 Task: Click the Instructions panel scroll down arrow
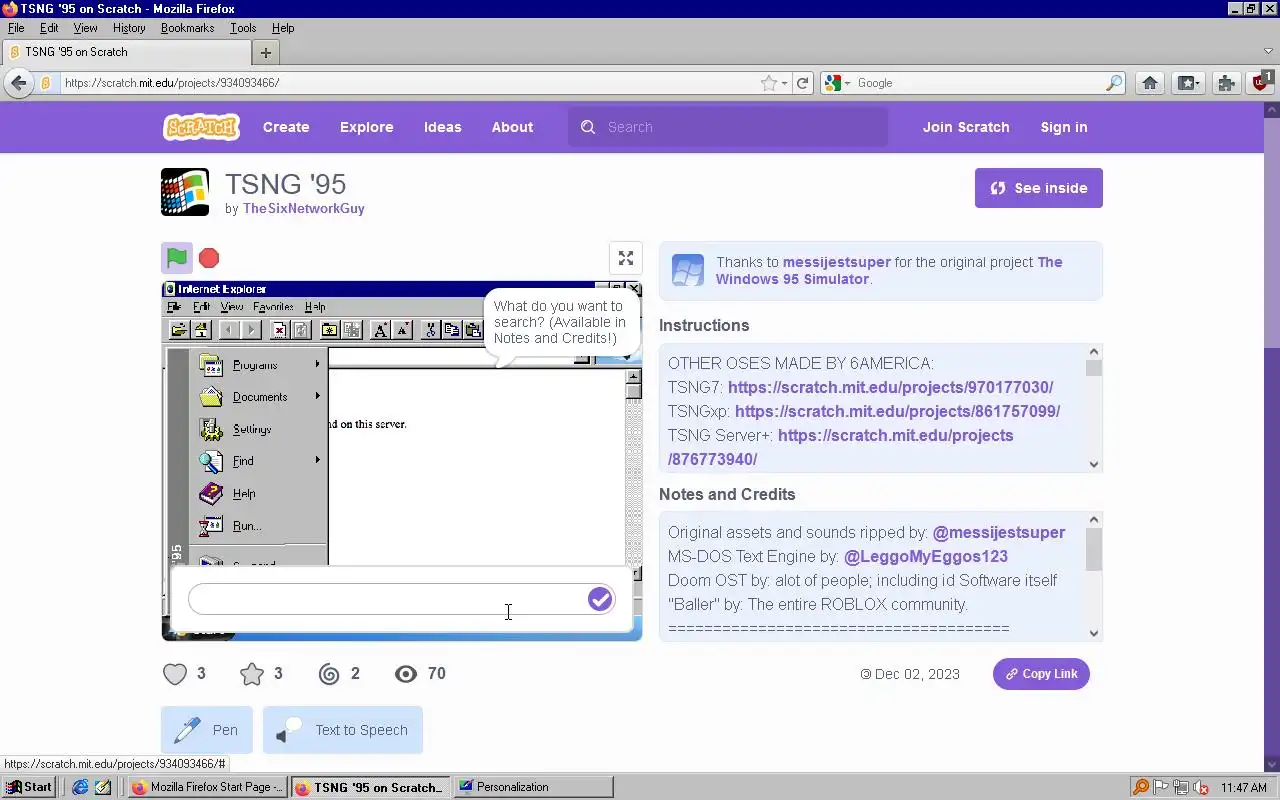pyautogui.click(x=1093, y=464)
